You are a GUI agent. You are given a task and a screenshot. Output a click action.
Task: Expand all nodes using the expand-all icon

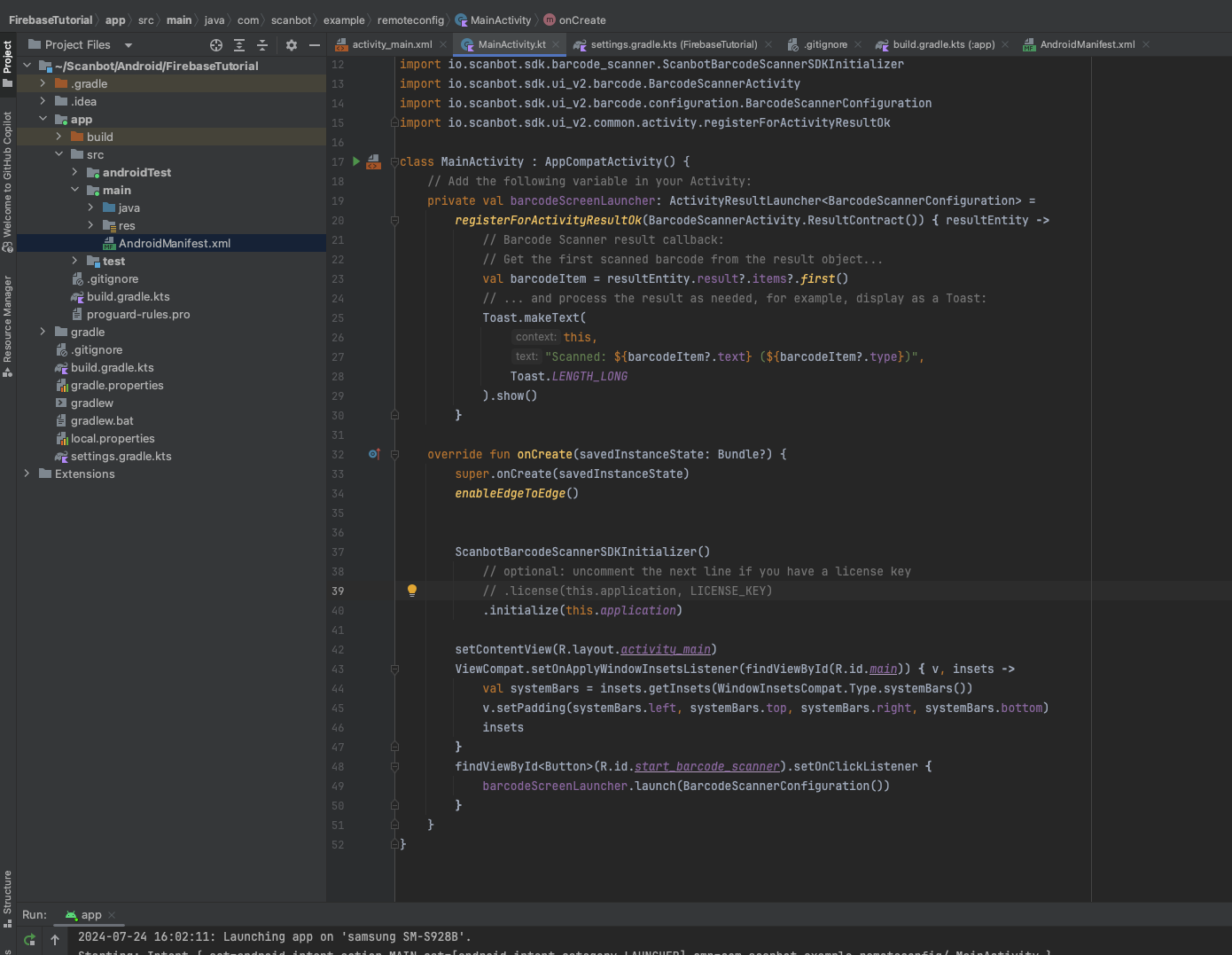[239, 44]
